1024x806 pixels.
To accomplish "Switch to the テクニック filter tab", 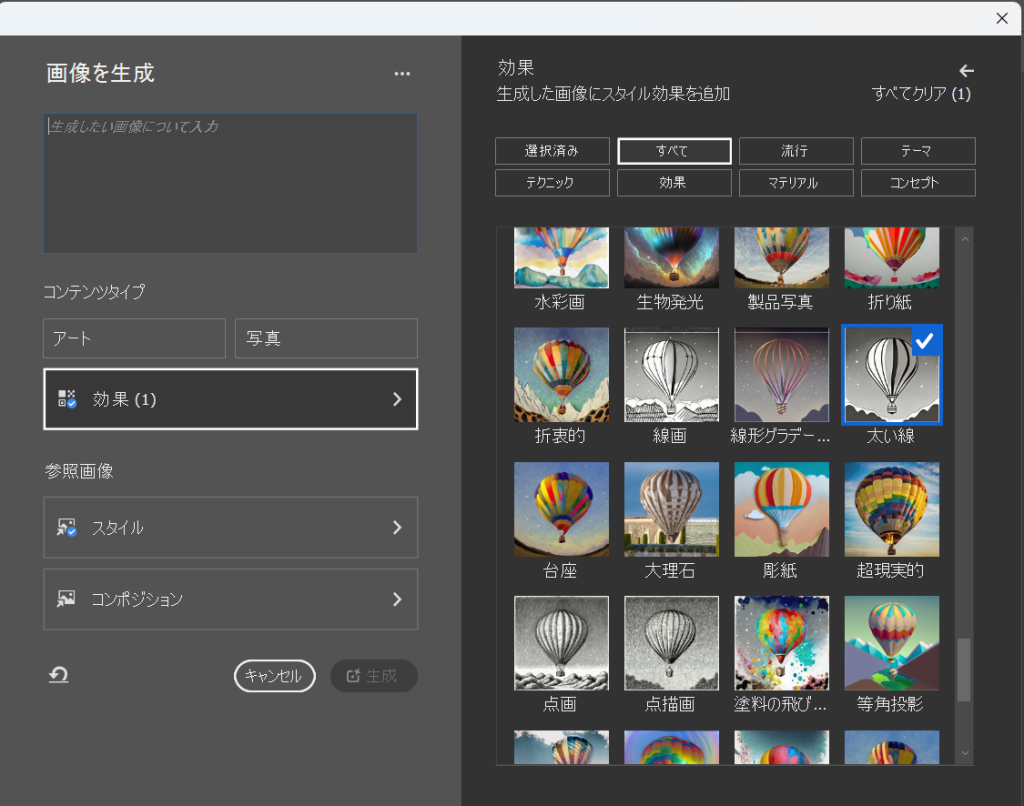I will point(551,183).
